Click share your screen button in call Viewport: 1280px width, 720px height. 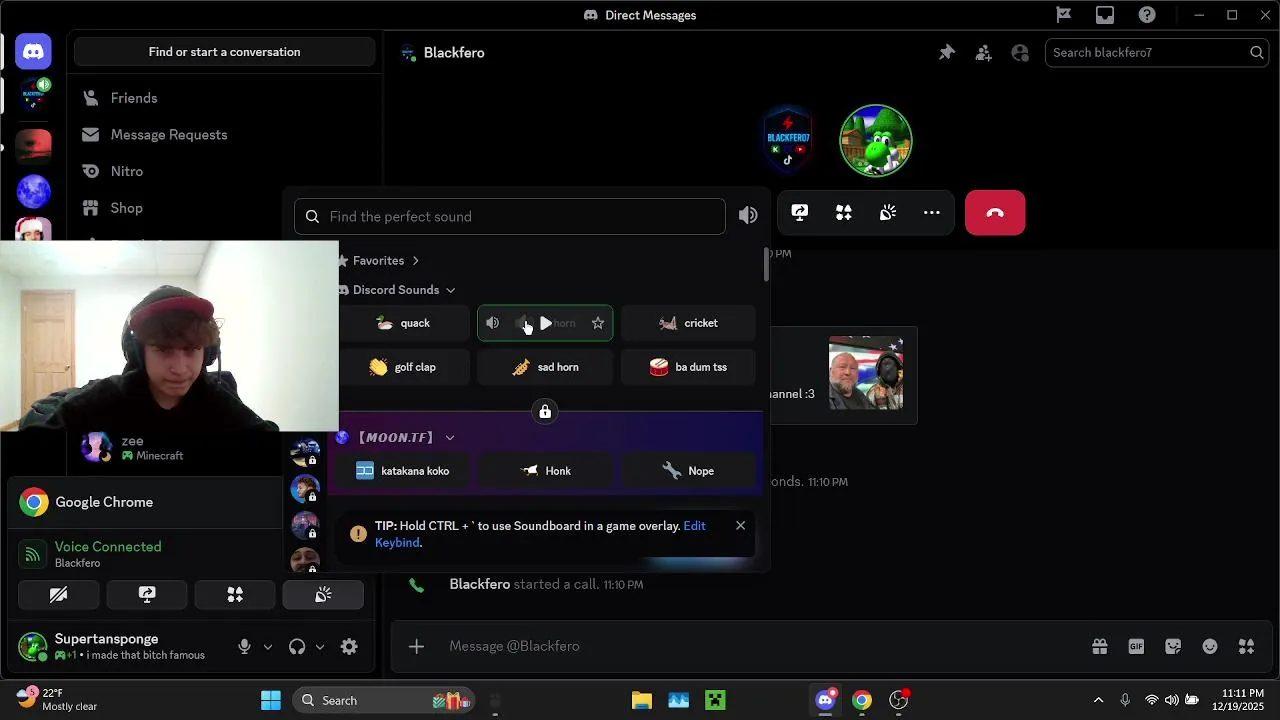tap(800, 212)
